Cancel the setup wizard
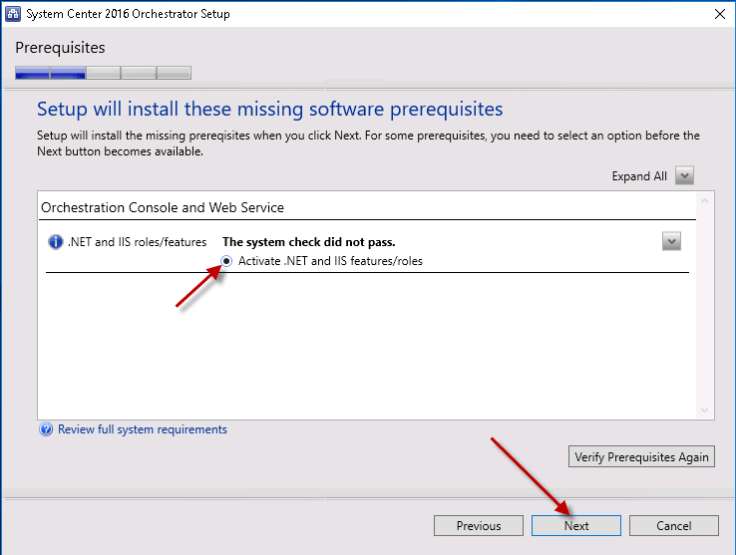736x555 pixels. [673, 526]
